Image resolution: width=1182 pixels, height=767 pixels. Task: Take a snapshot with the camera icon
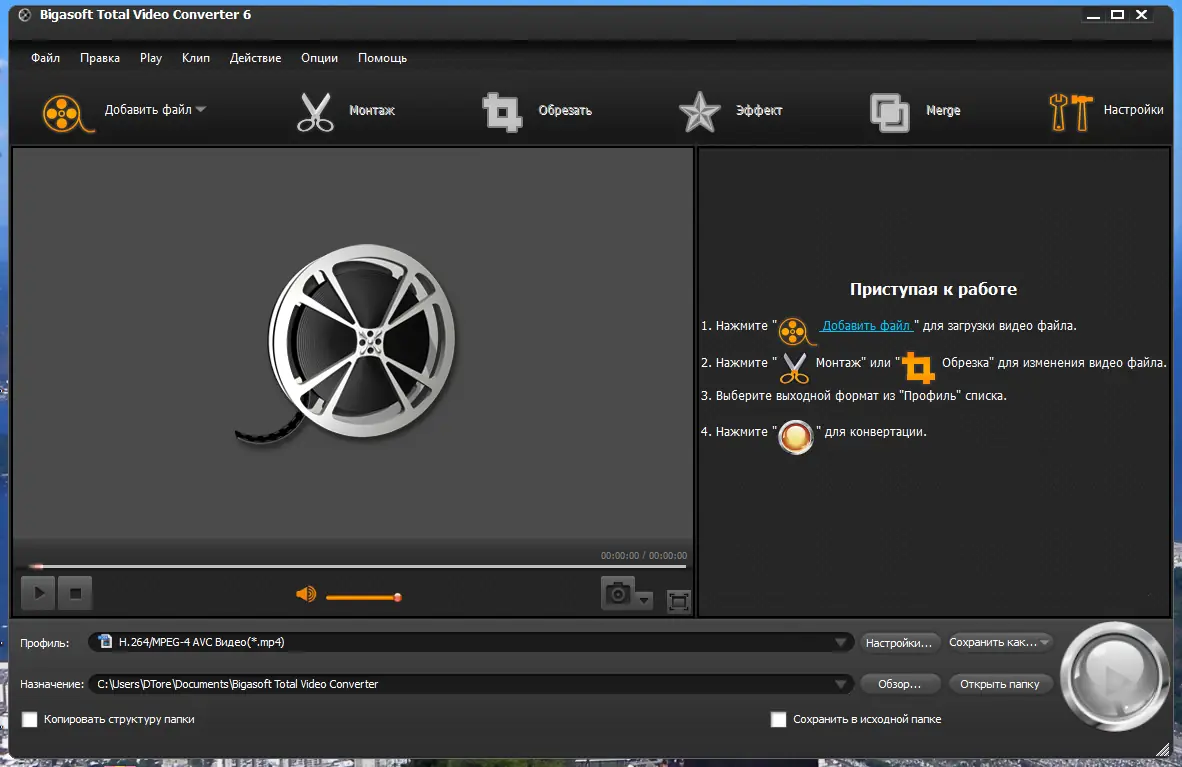pyautogui.click(x=618, y=593)
